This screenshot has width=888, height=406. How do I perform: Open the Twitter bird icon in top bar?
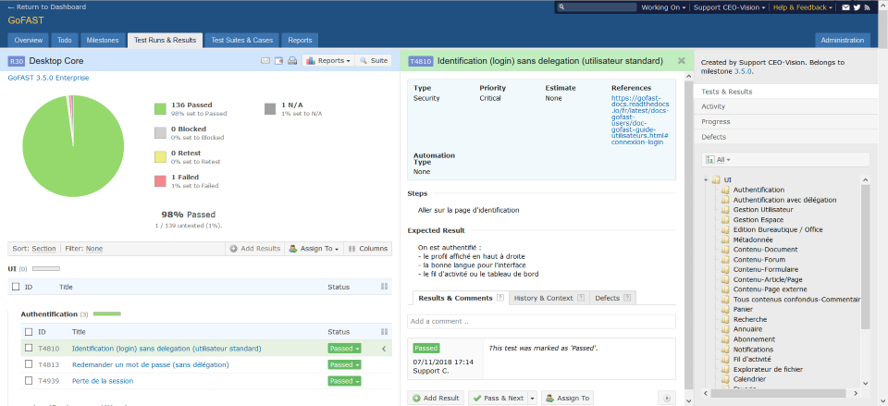coord(857,7)
